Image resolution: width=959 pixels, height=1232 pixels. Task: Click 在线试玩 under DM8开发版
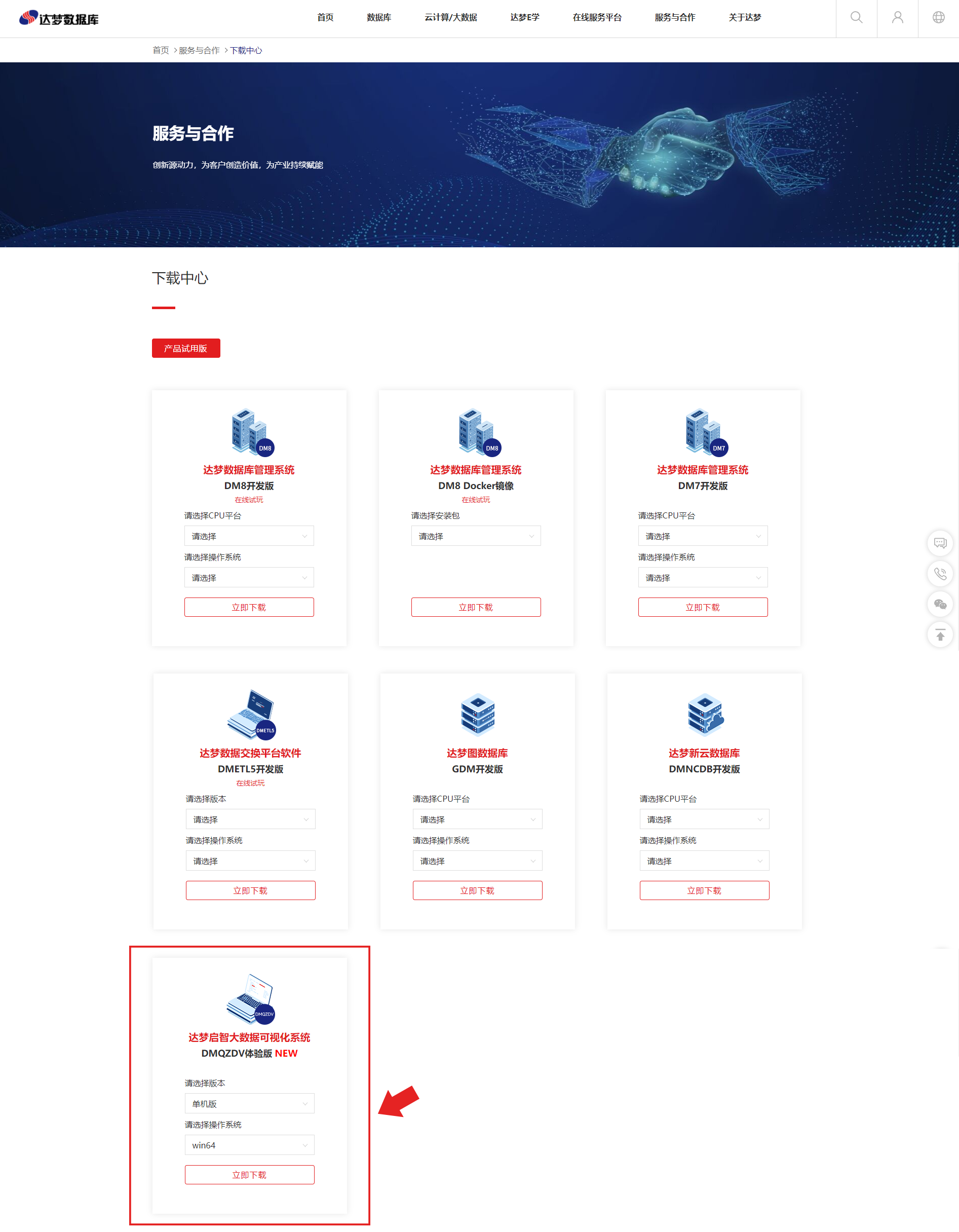click(249, 500)
